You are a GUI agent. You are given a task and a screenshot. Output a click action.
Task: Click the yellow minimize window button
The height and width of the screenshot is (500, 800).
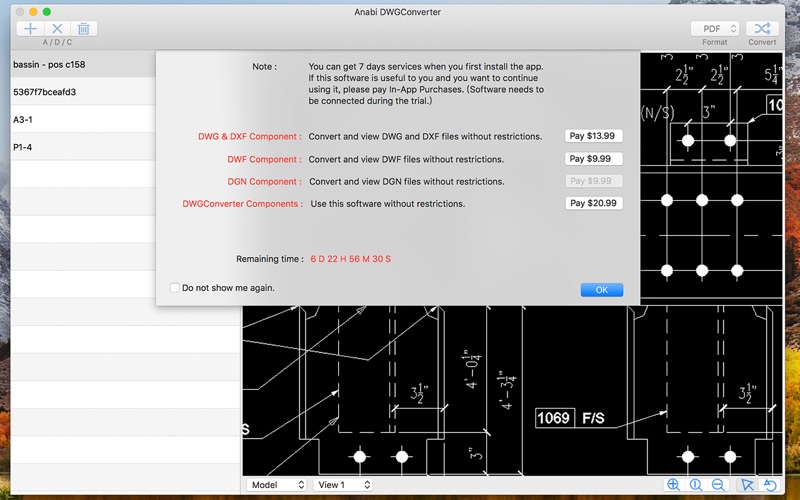tap(33, 11)
